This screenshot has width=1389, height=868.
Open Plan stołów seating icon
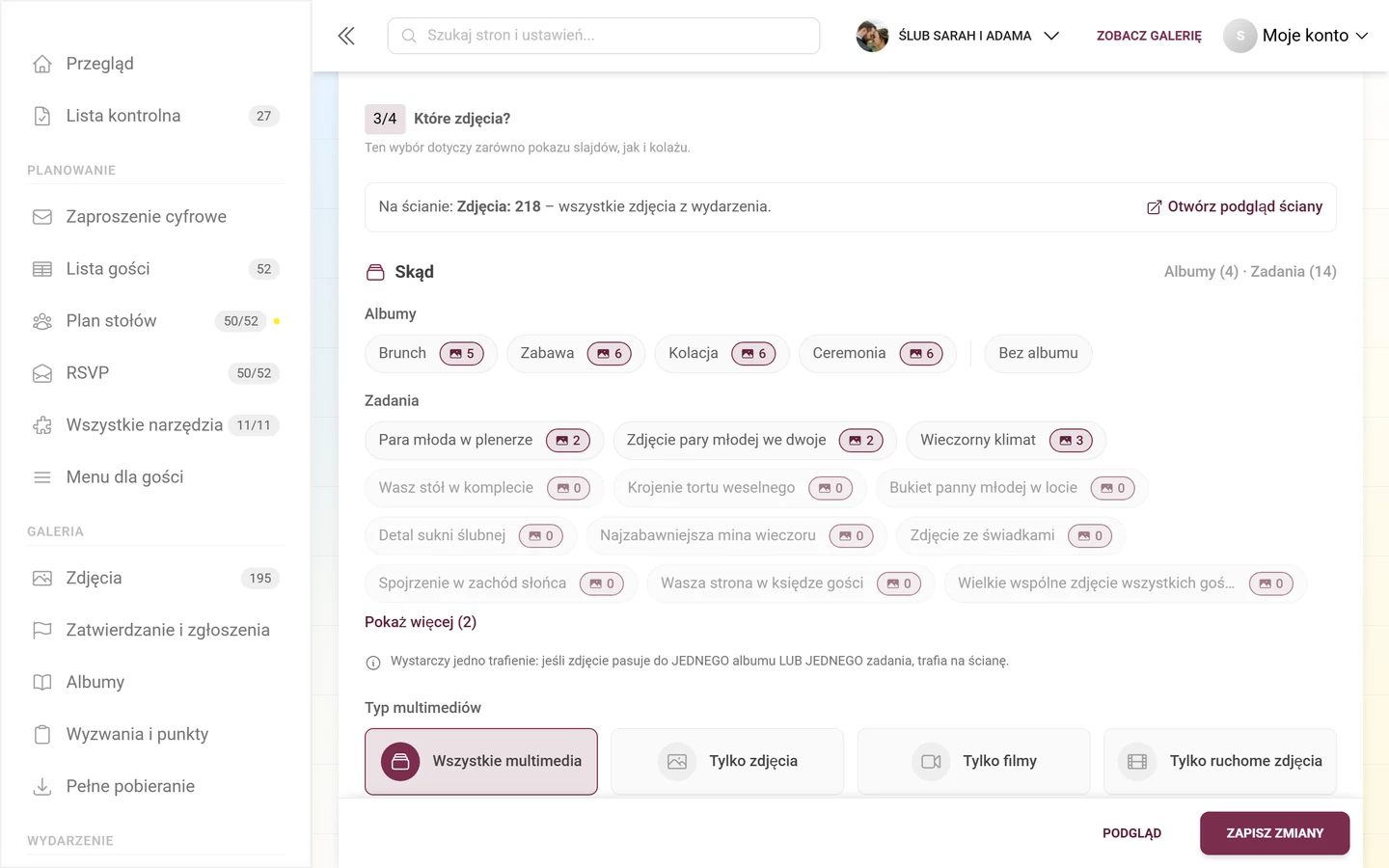(42, 321)
